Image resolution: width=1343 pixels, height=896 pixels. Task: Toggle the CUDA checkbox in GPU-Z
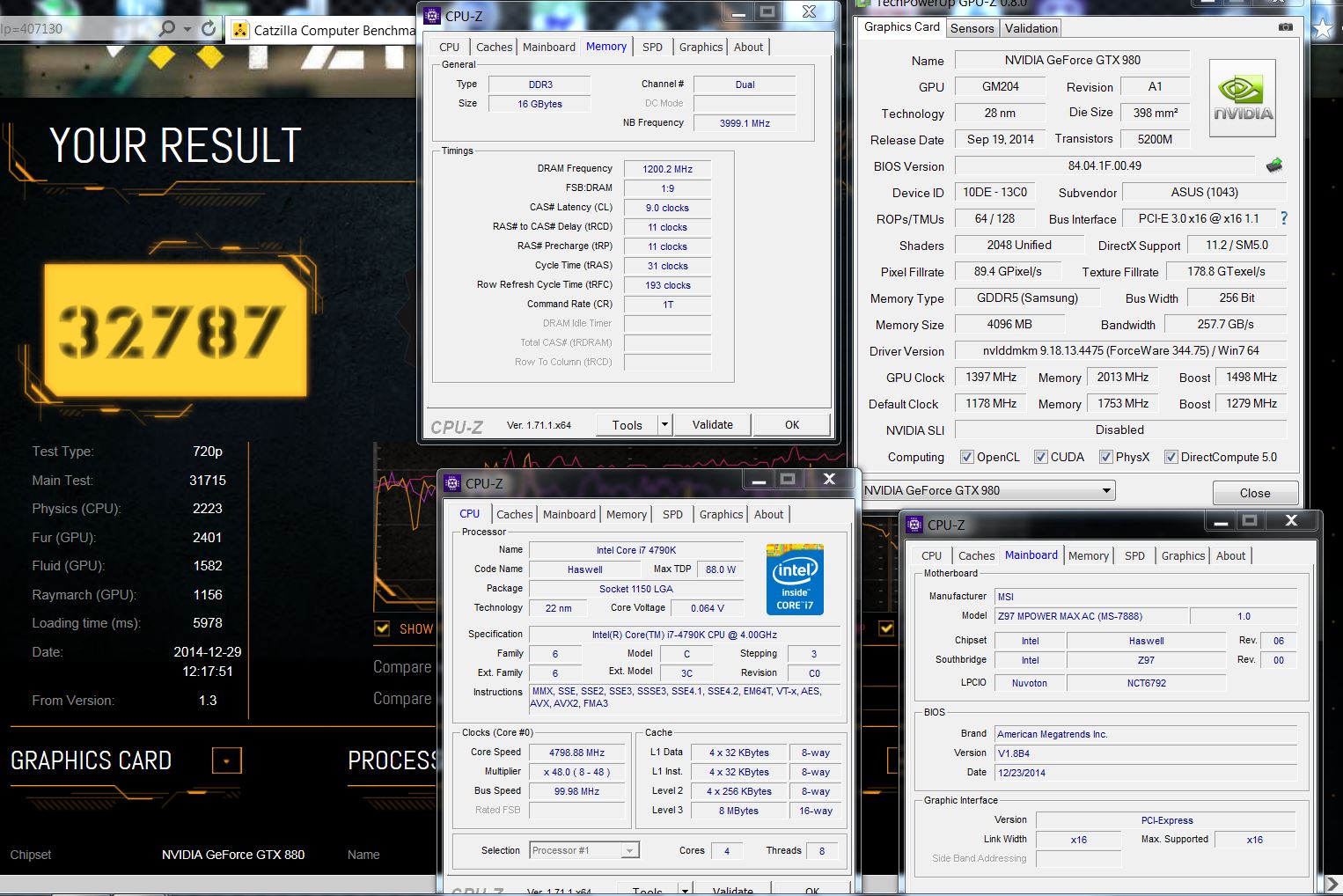tap(1041, 457)
